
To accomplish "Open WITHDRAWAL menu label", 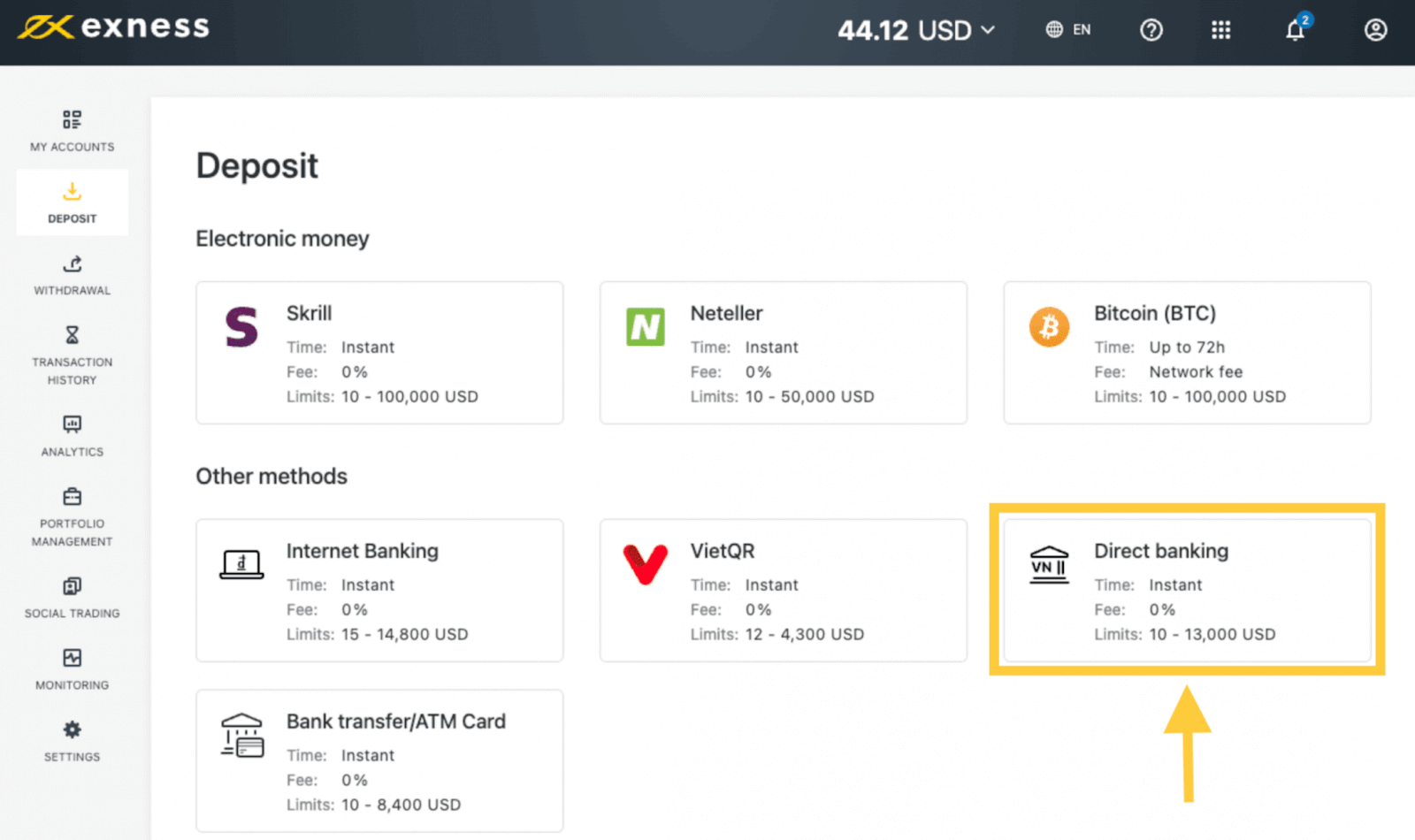I will (x=72, y=290).
